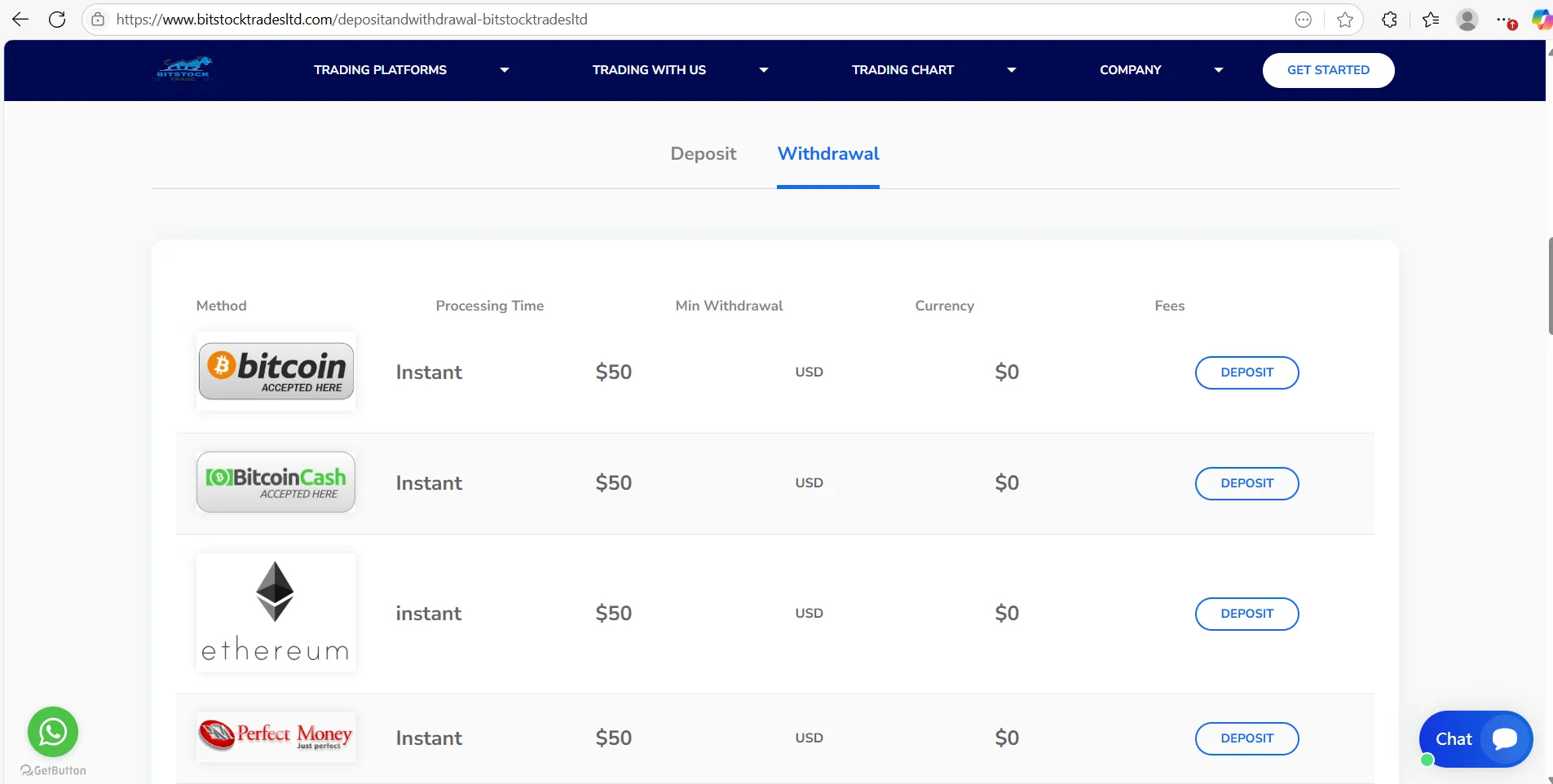Click the bitcoin accepted here logo
The image size is (1553, 784).
coord(276,371)
